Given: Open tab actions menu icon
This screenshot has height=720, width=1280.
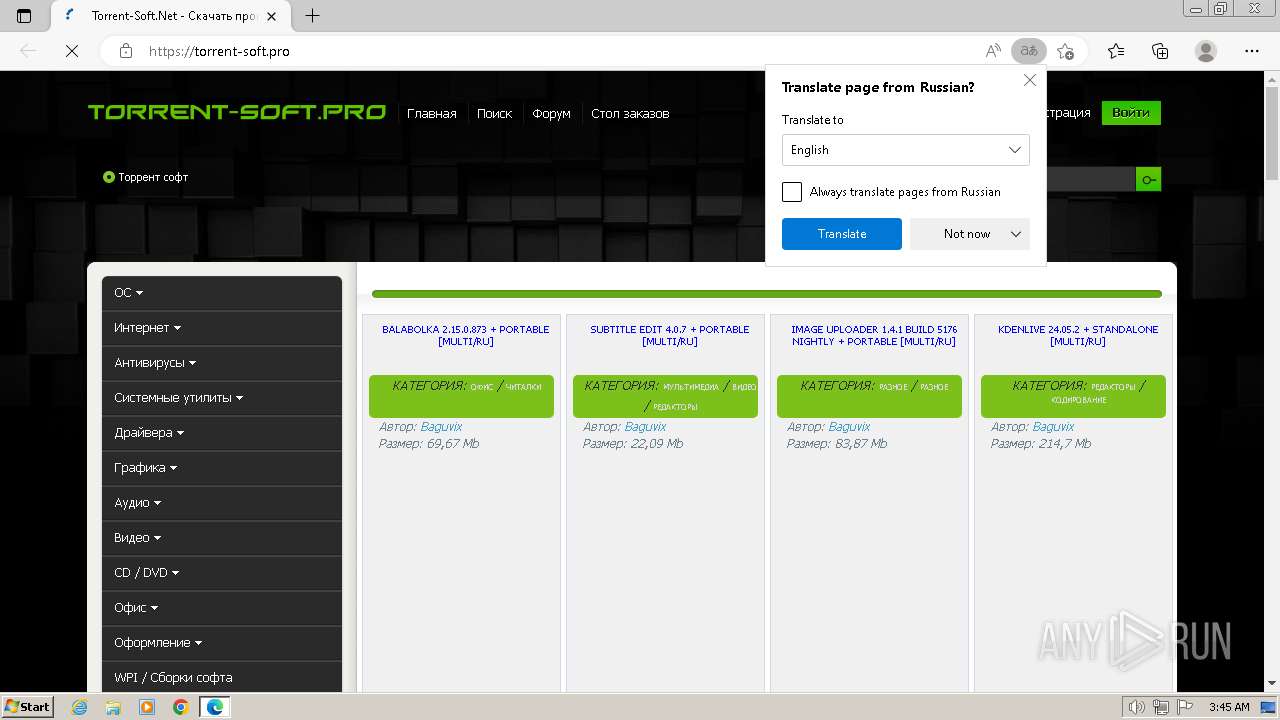Looking at the screenshot, I should (24, 16).
